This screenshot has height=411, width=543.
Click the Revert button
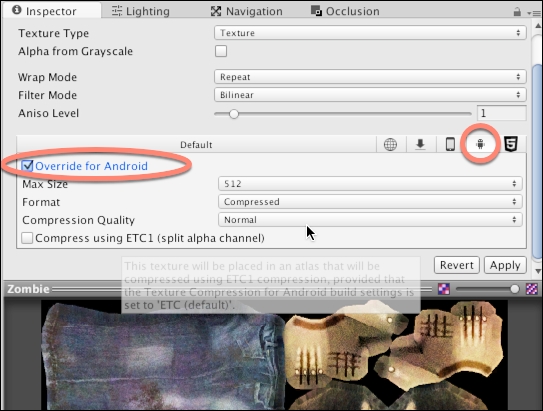pos(457,265)
